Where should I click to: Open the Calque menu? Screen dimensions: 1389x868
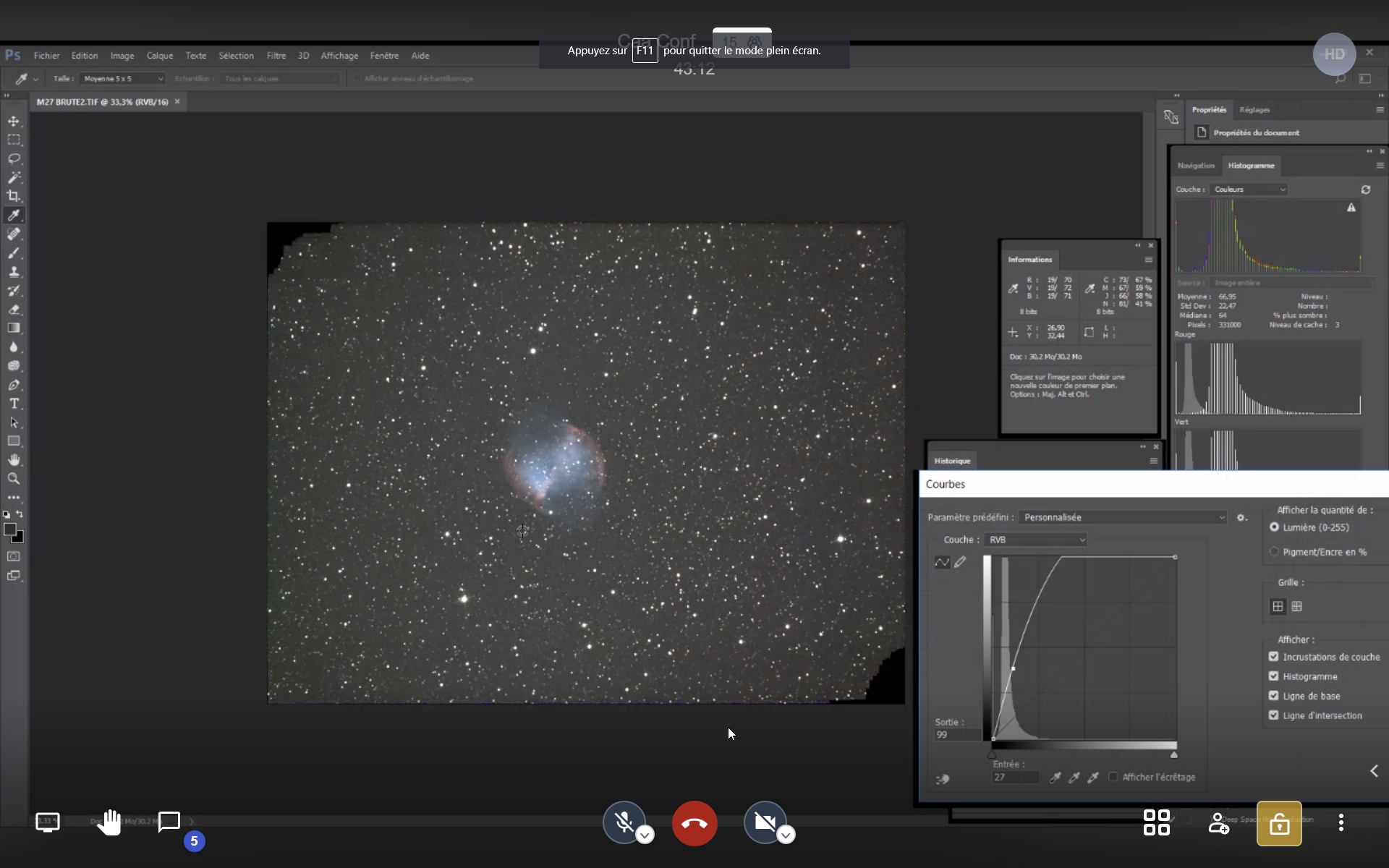[159, 56]
